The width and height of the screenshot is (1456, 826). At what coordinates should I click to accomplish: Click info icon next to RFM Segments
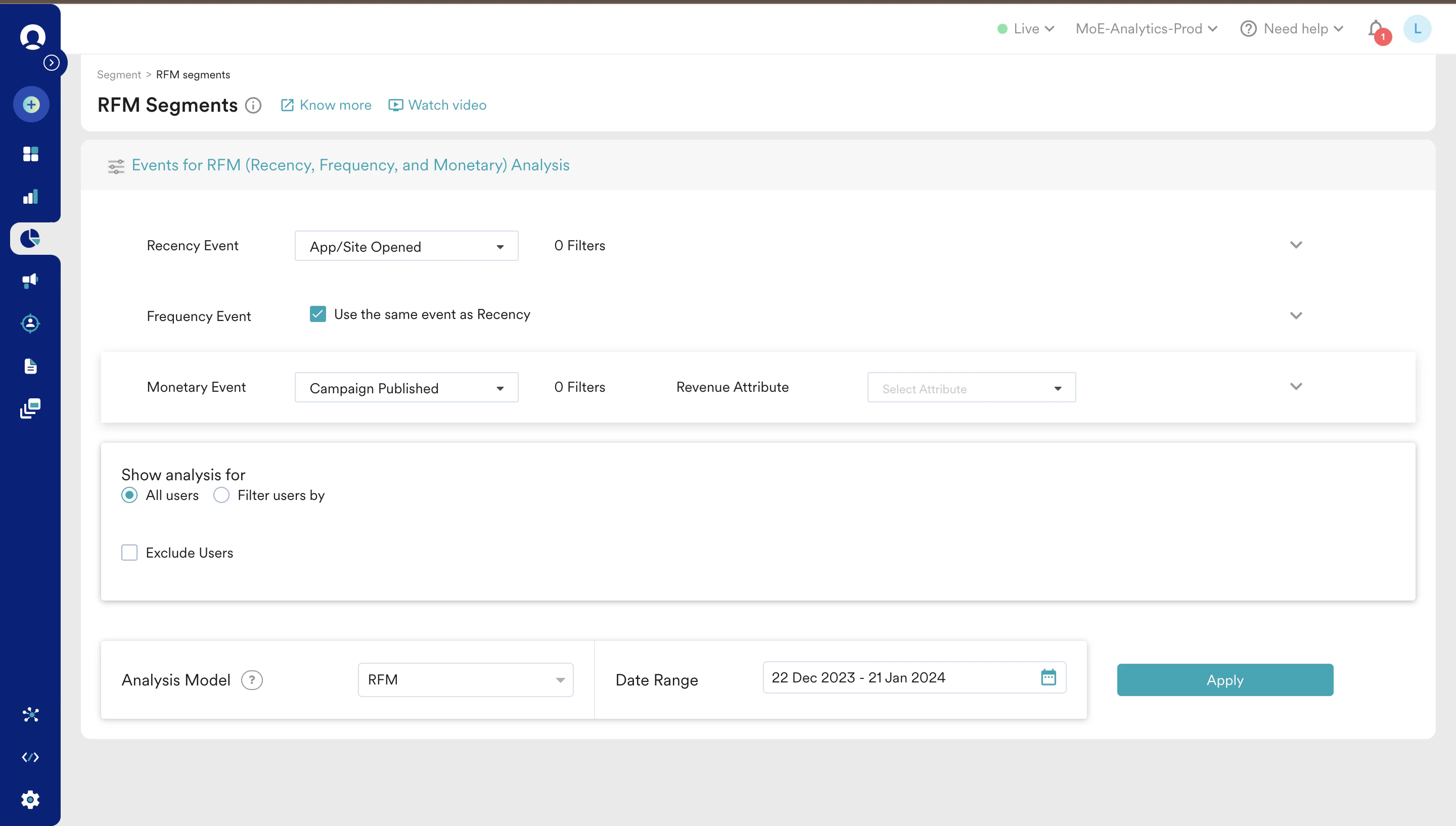(x=253, y=106)
